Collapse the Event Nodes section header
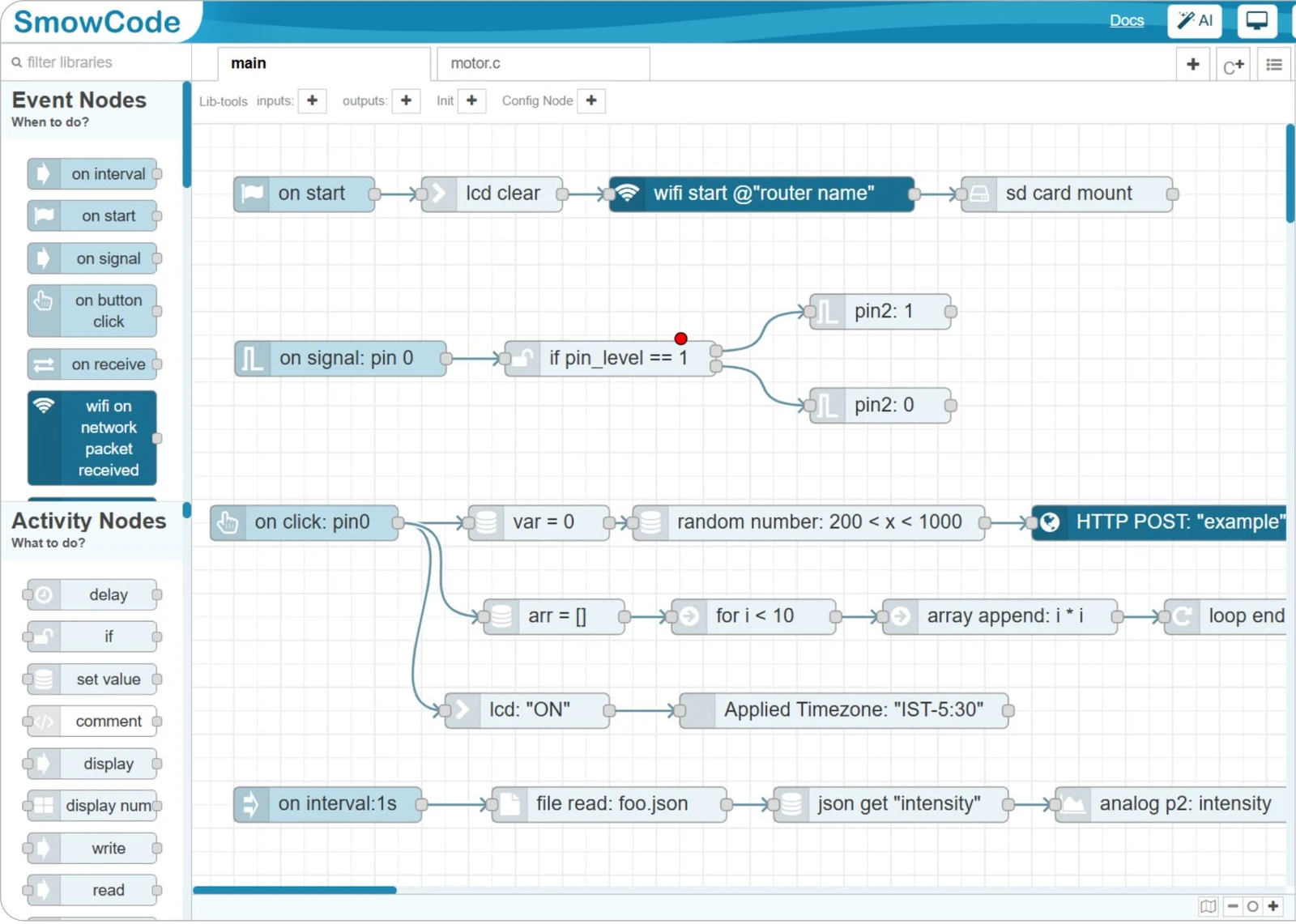 (x=93, y=109)
